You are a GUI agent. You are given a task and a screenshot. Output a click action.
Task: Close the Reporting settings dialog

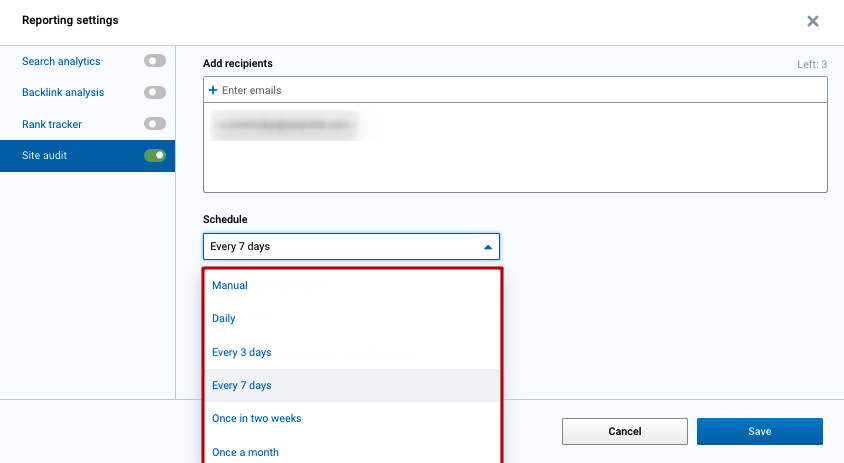(x=812, y=21)
